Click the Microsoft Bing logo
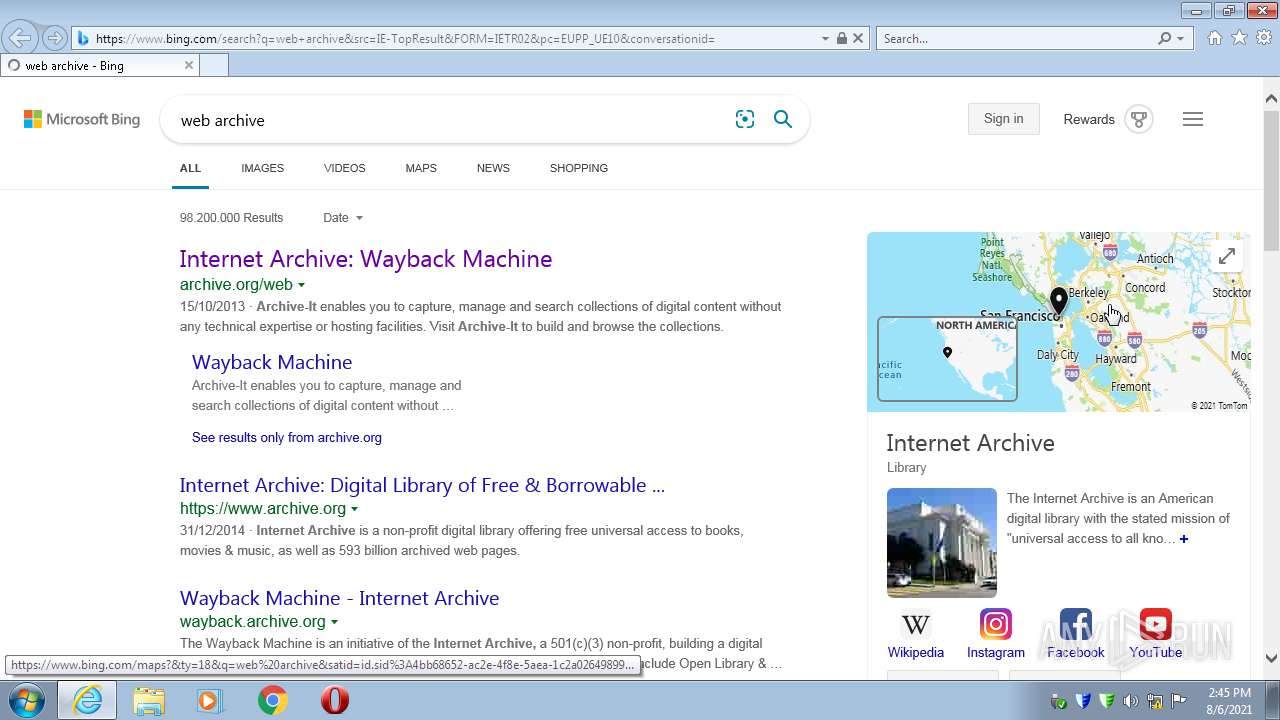 82,119
